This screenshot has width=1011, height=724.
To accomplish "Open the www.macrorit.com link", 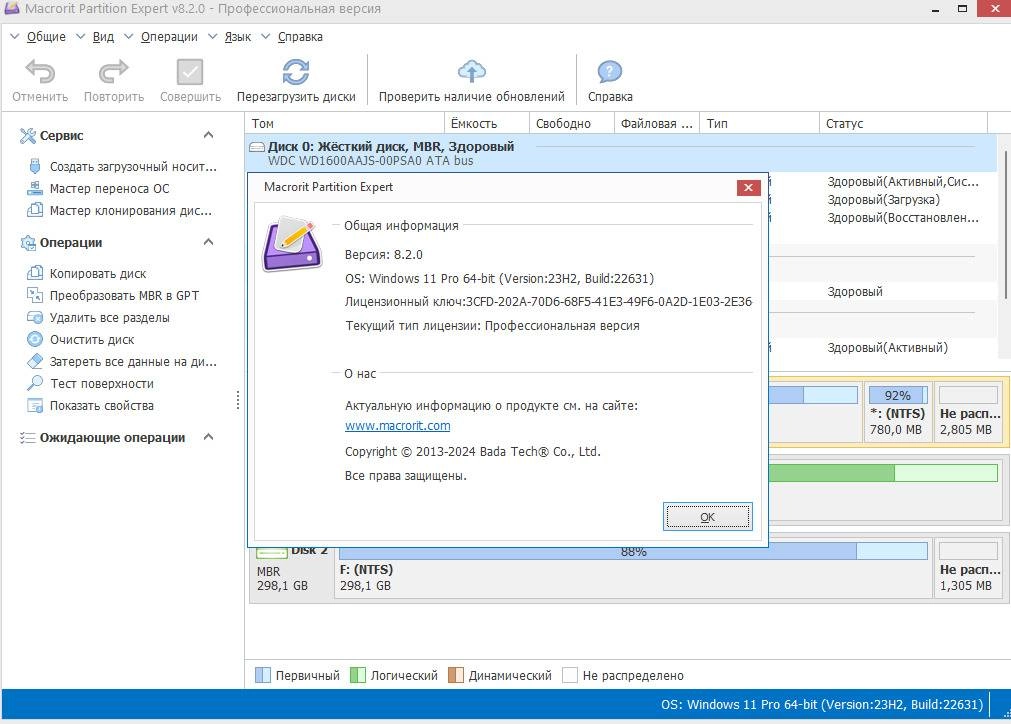I will pyautogui.click(x=397, y=426).
